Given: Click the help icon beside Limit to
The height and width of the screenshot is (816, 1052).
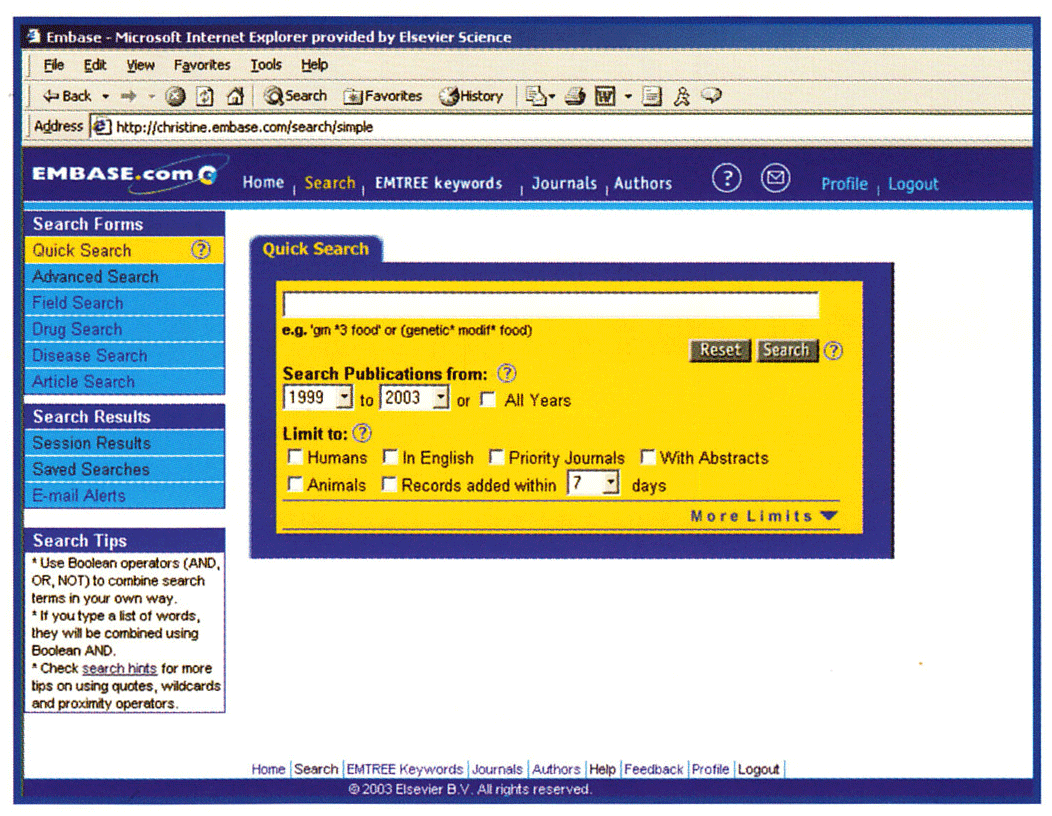Looking at the screenshot, I should (x=362, y=433).
